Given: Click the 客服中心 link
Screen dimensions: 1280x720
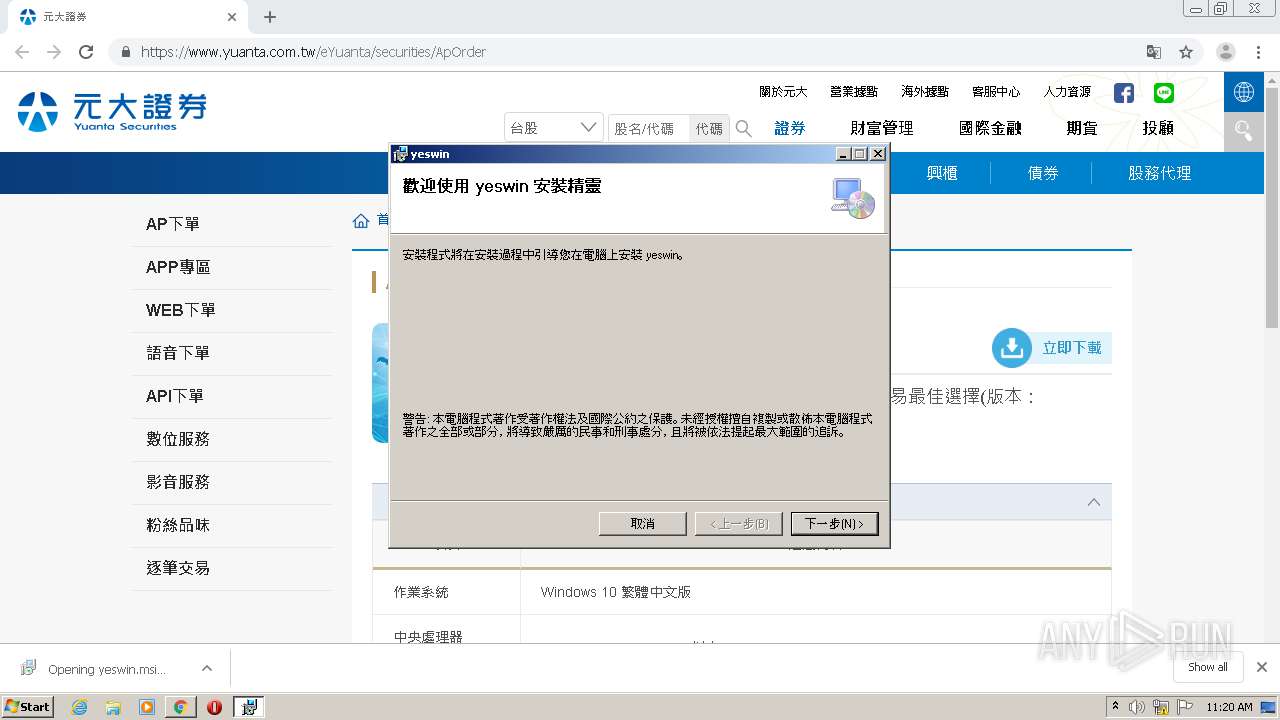Looking at the screenshot, I should click(x=996, y=92).
